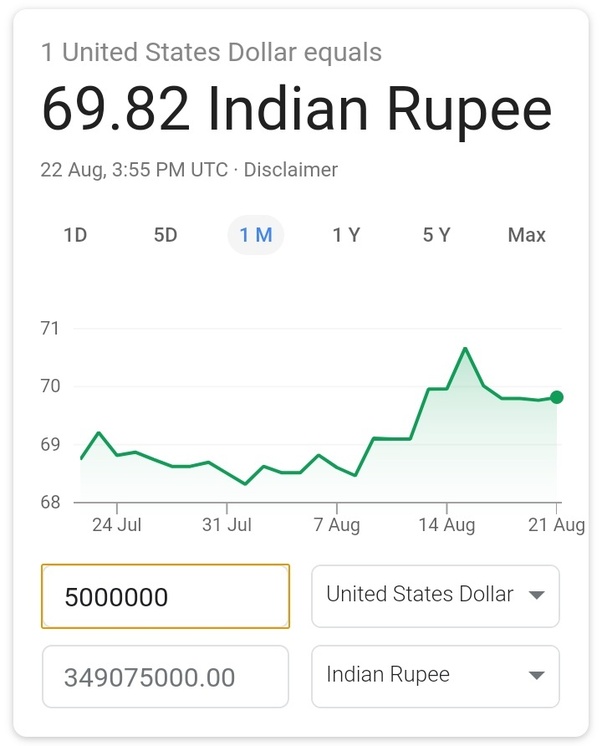The image size is (602, 746).
Task: Select the 1 M range tab
Action: pyautogui.click(x=256, y=235)
